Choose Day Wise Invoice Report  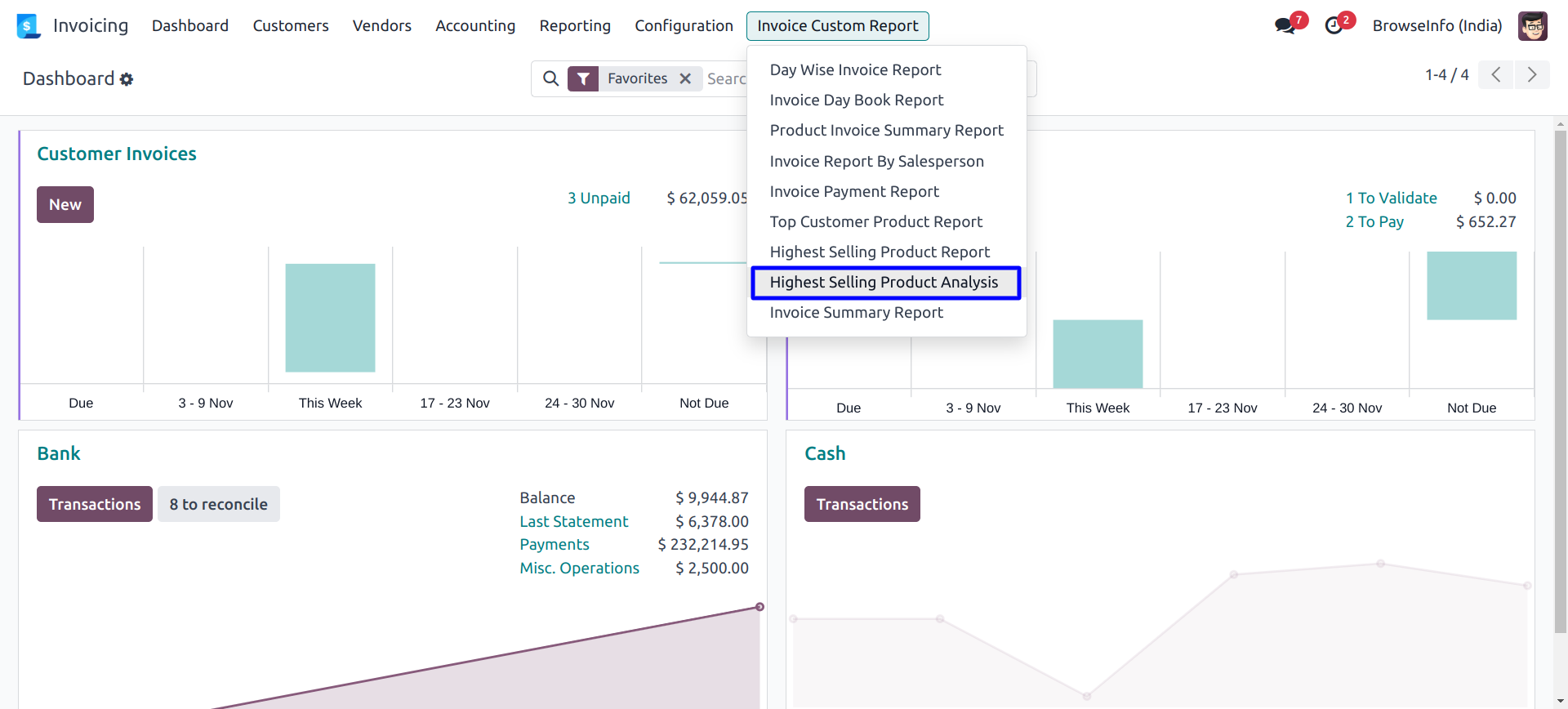[855, 70]
